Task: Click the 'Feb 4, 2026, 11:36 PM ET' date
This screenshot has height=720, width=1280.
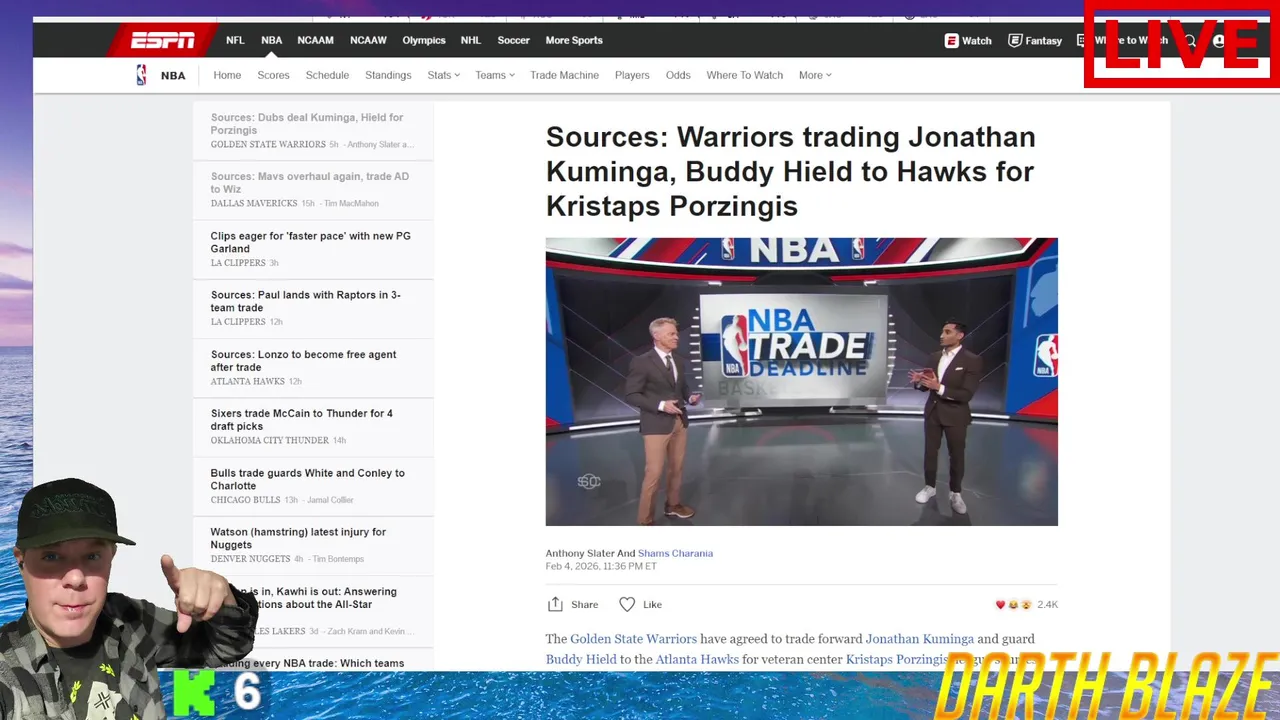Action: pyautogui.click(x=601, y=566)
